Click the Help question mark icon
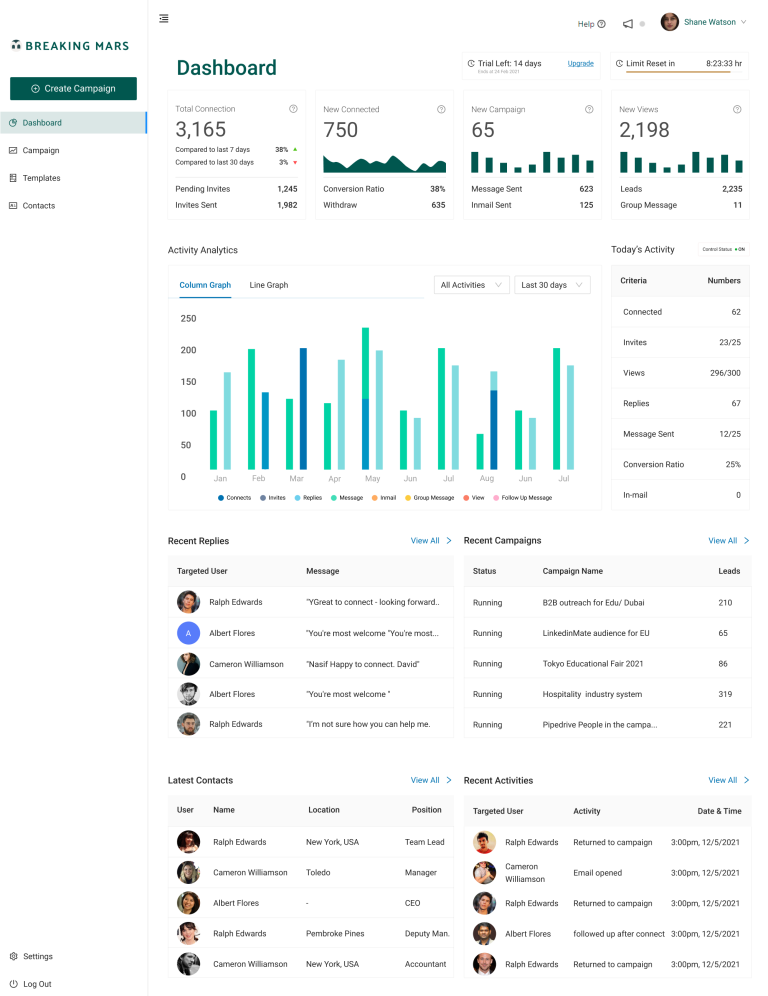 (x=601, y=24)
